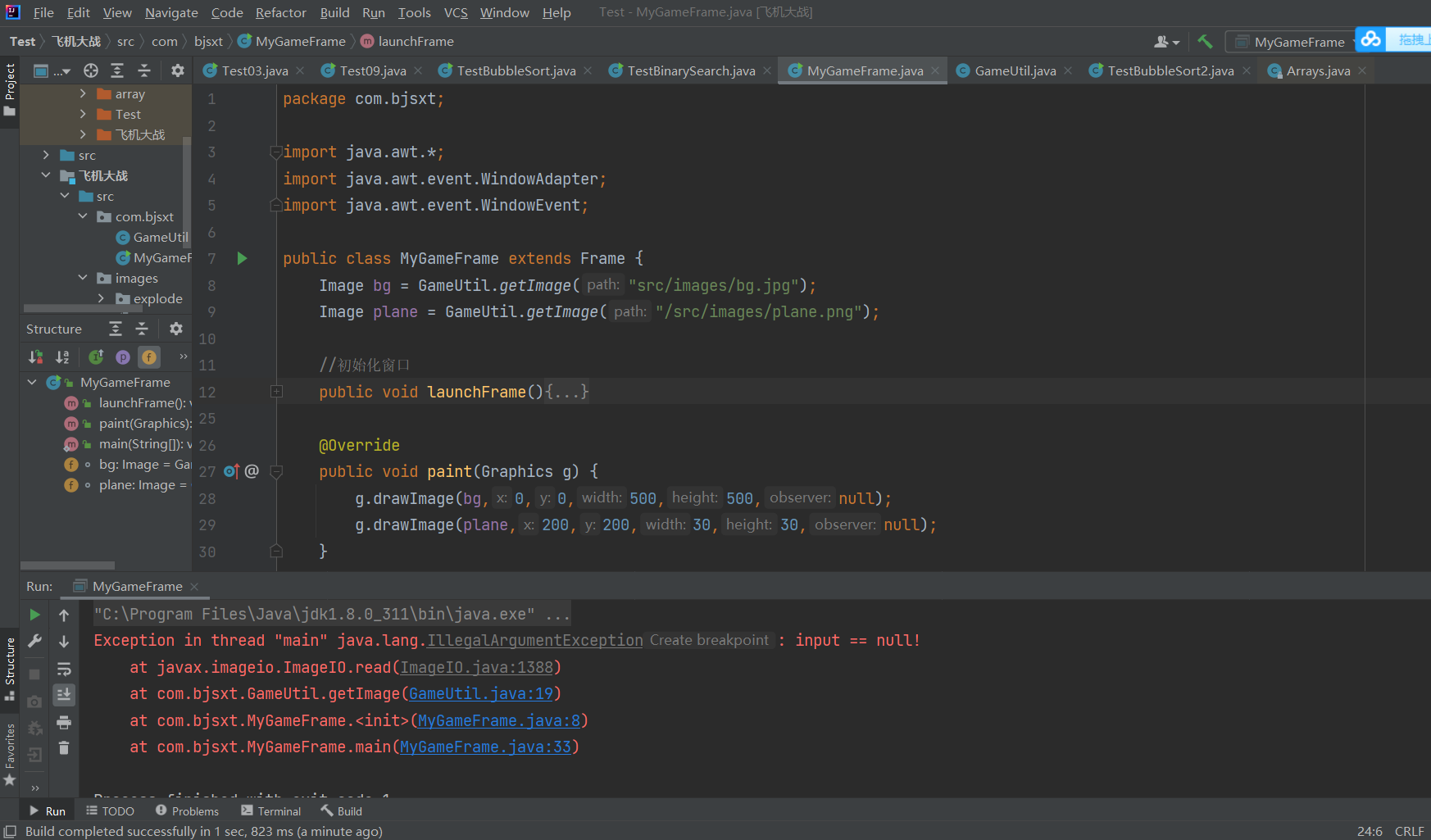Open the Terminal tool window
This screenshot has width=1431, height=840.
[x=271, y=810]
